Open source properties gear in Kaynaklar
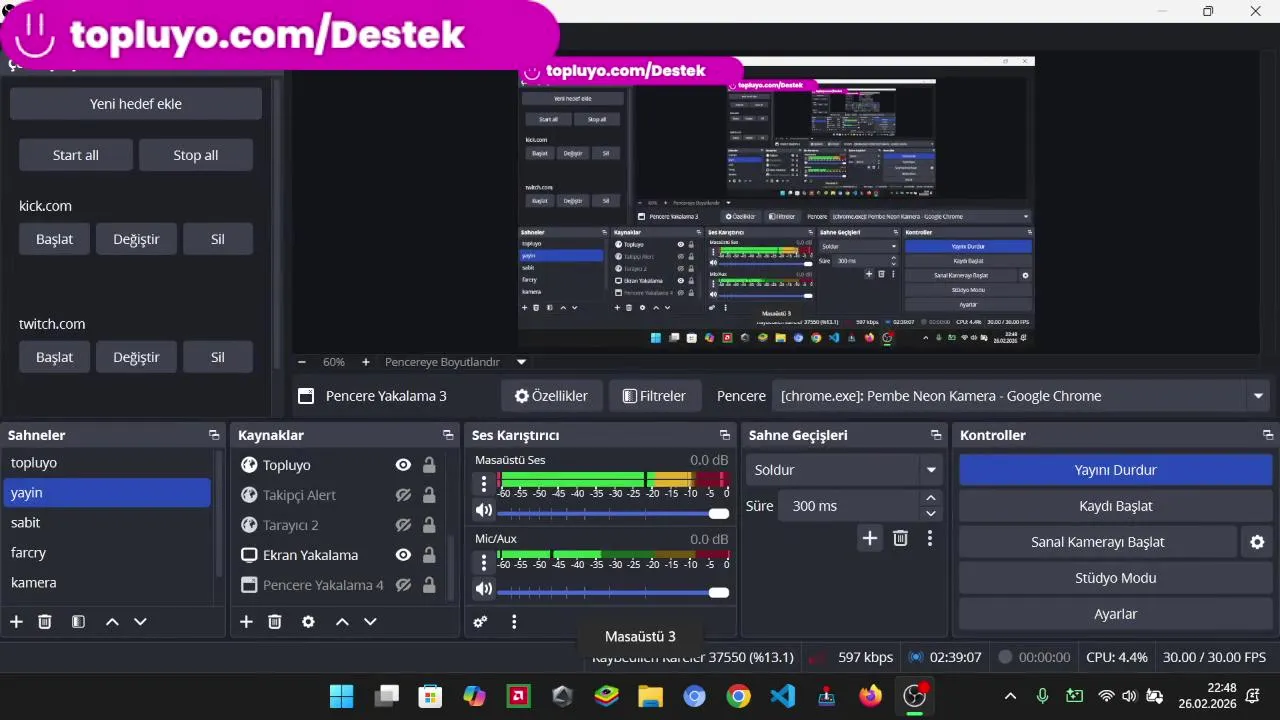The width and height of the screenshot is (1280, 720). tap(308, 622)
